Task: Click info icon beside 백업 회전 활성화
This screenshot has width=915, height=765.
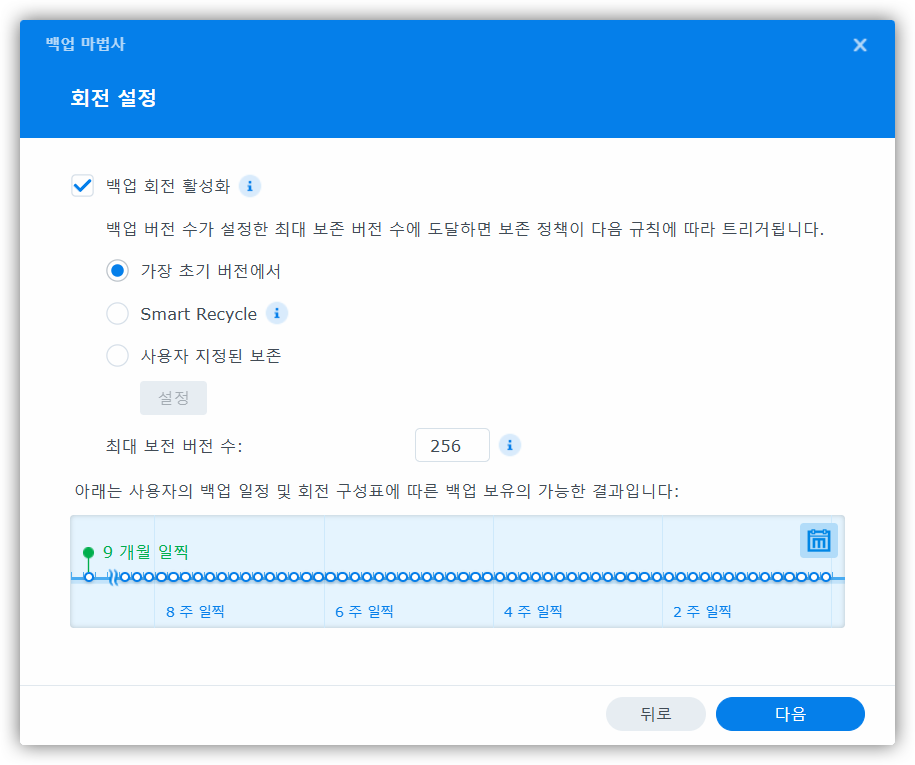Action: pyautogui.click(x=250, y=186)
